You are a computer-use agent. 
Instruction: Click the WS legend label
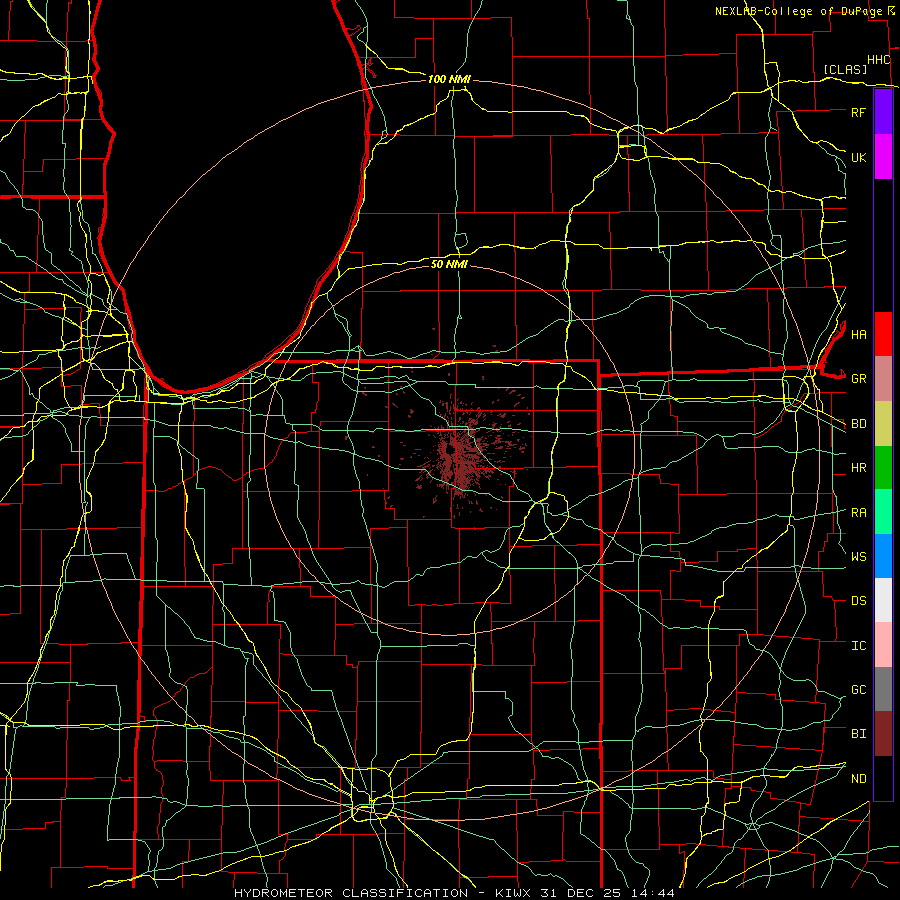tap(858, 556)
